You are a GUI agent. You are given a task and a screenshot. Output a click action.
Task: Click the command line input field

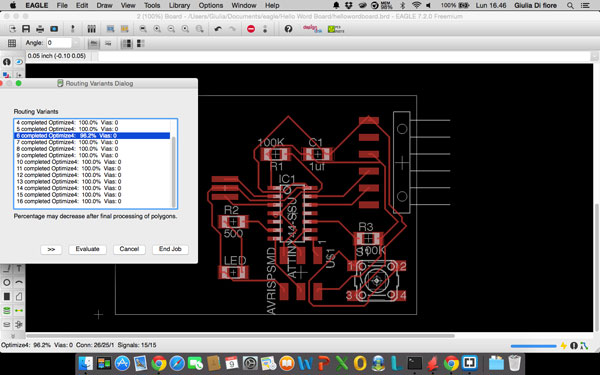point(344,56)
